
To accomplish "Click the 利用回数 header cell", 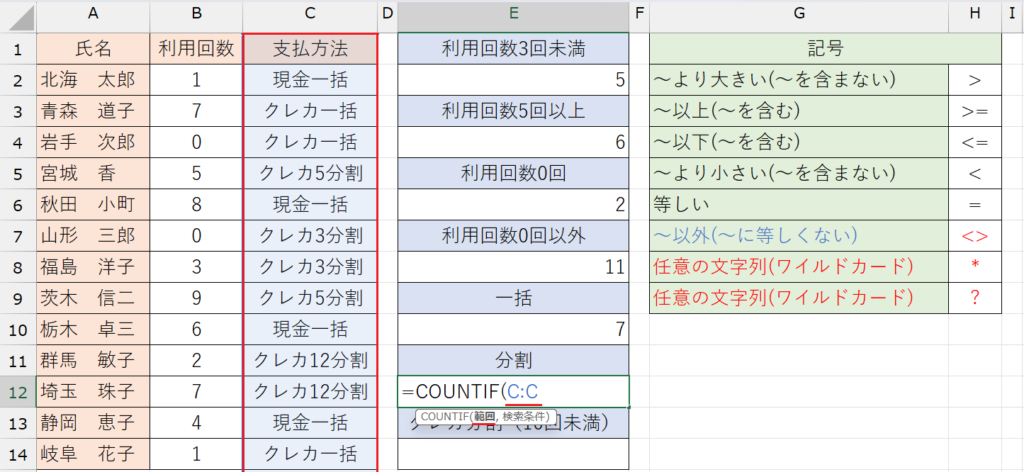I will (196, 48).
